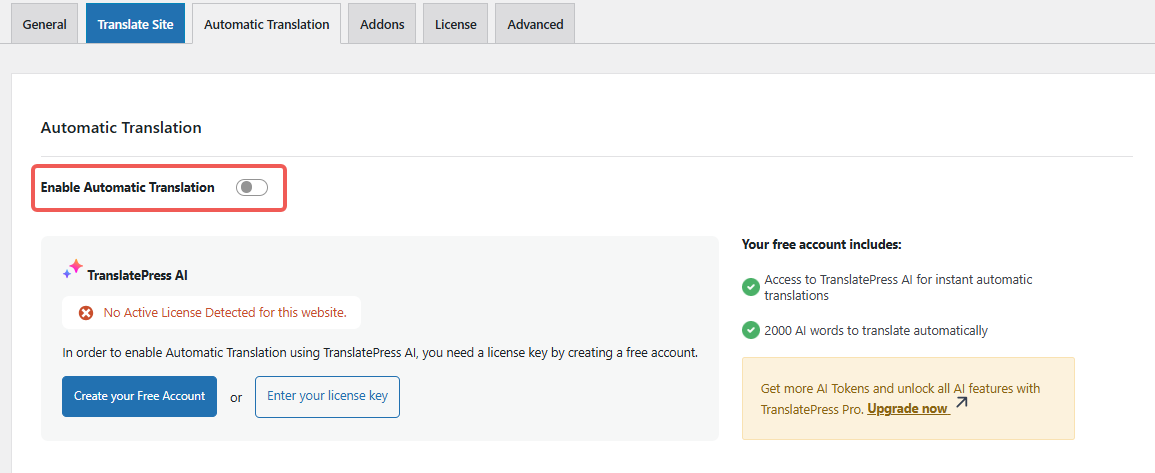The image size is (1155, 473).
Task: Show the Advanced tab
Action: pyautogui.click(x=535, y=24)
